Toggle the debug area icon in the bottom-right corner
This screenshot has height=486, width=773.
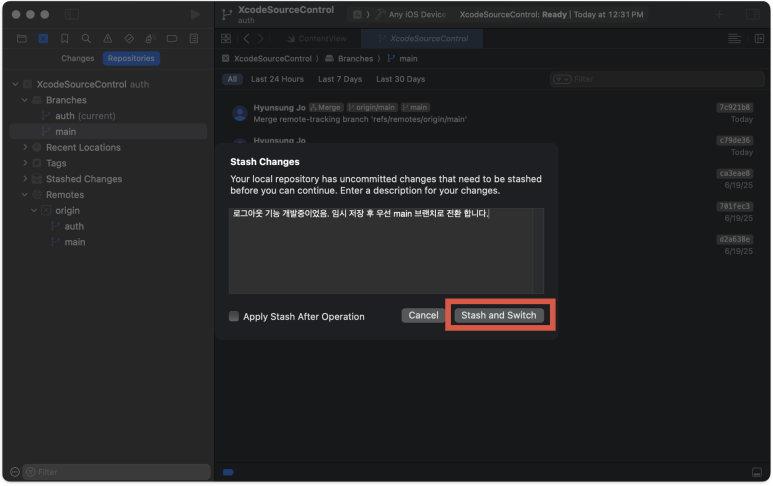coord(757,472)
